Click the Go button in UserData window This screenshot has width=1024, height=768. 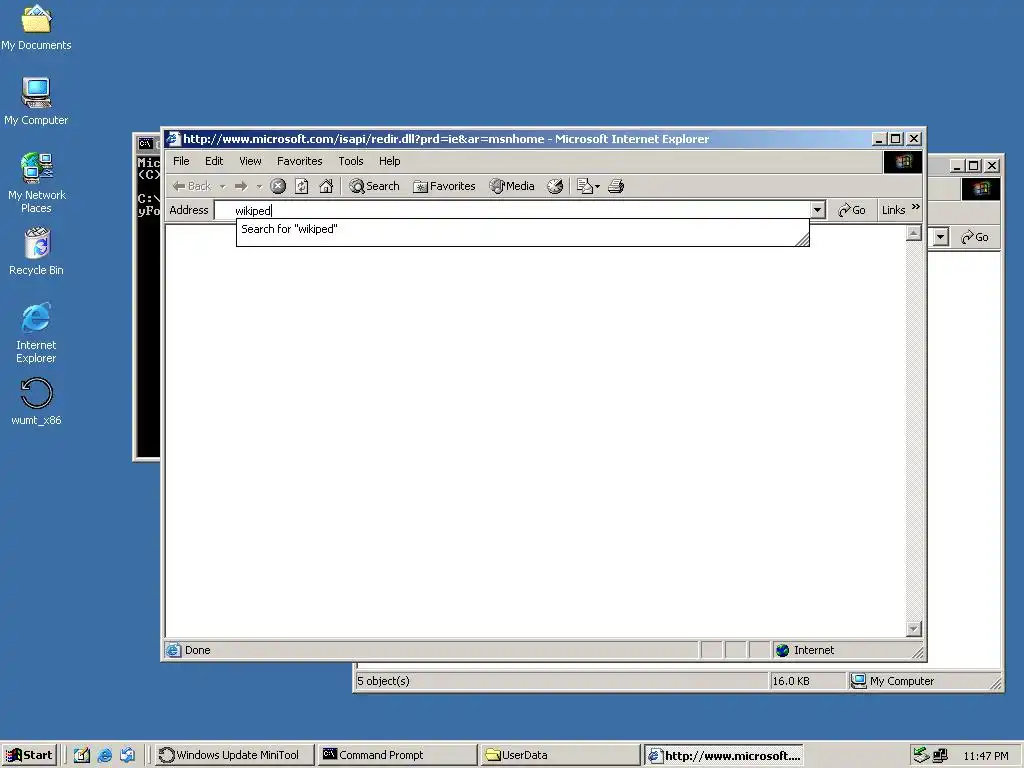[975, 236]
